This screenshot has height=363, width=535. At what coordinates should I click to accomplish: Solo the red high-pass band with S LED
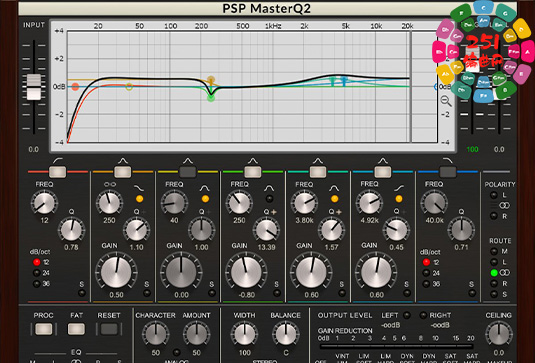pyautogui.click(x=82, y=293)
